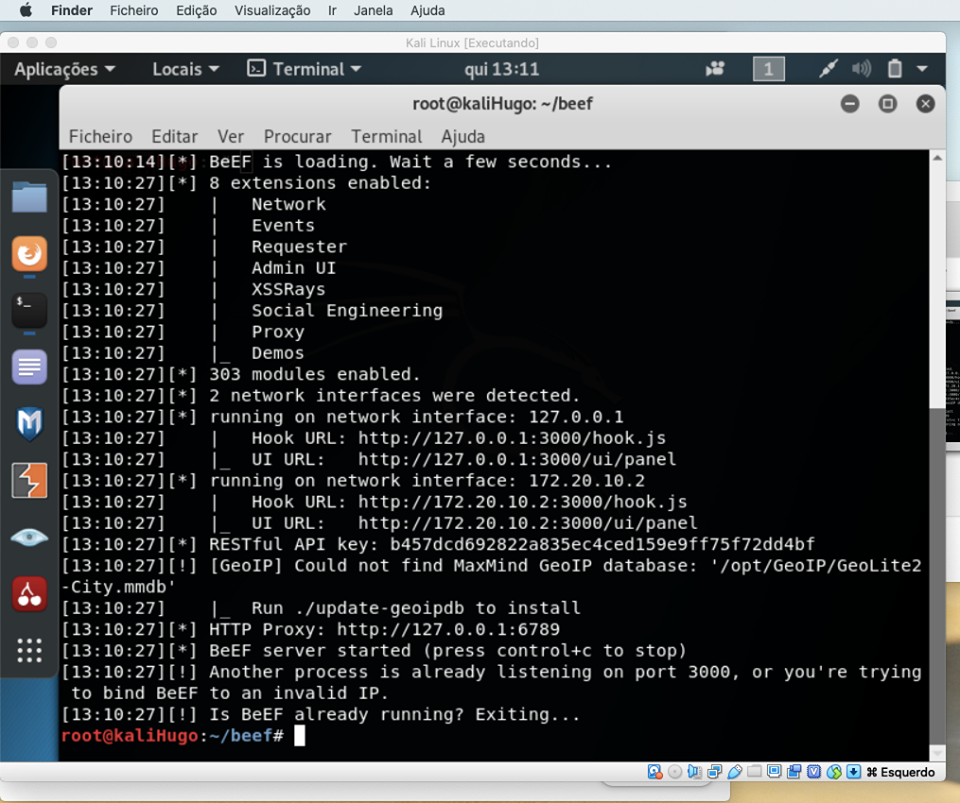Launch Firefox from the dock
This screenshot has height=803, width=960.
tap(29, 254)
